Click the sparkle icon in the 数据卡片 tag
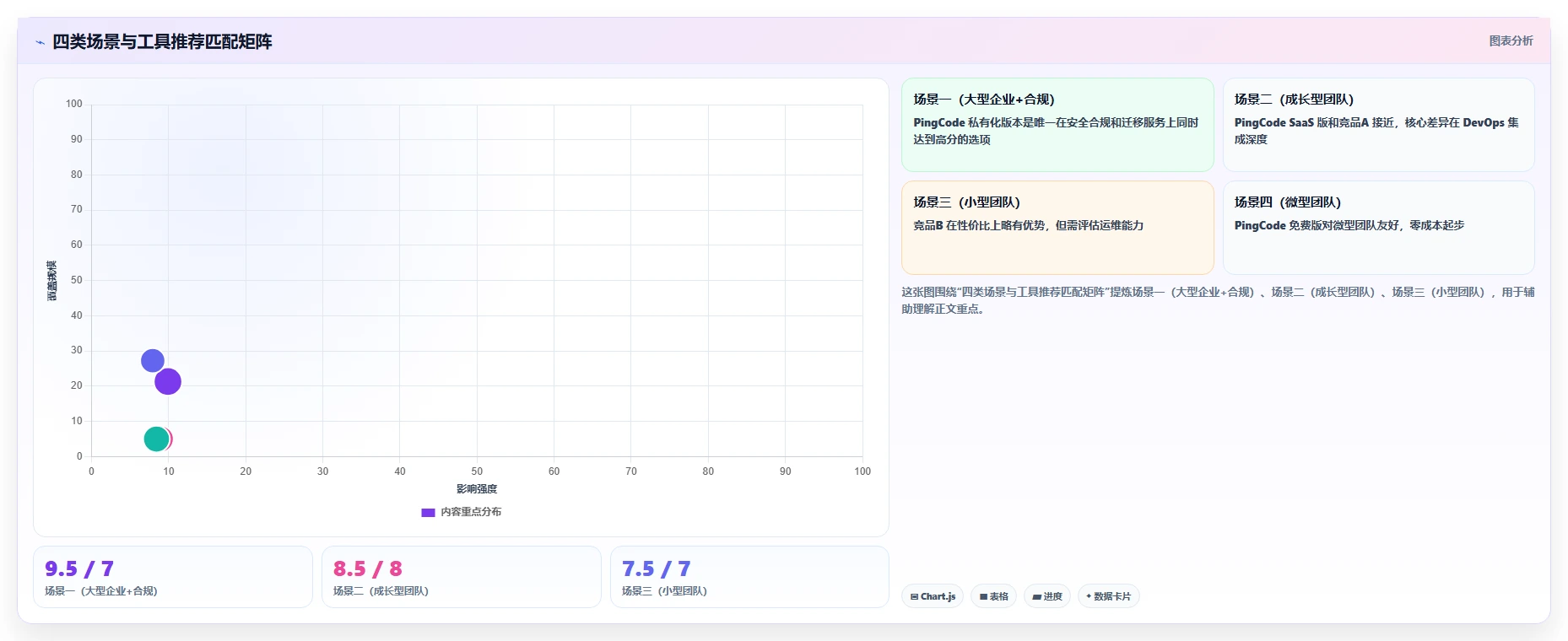Screen dimensions: 1568x641 (1089, 596)
